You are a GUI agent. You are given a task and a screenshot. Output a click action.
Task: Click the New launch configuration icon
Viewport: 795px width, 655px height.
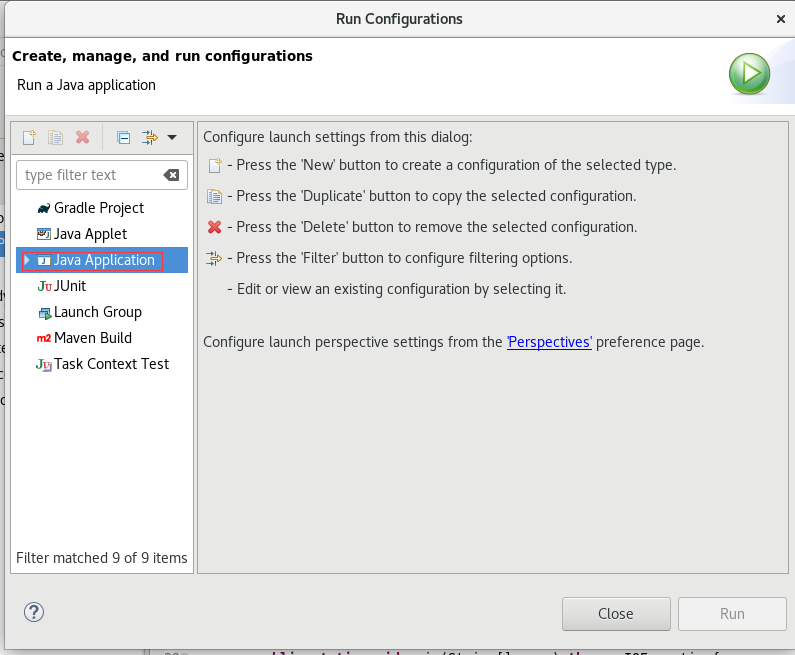click(x=29, y=137)
